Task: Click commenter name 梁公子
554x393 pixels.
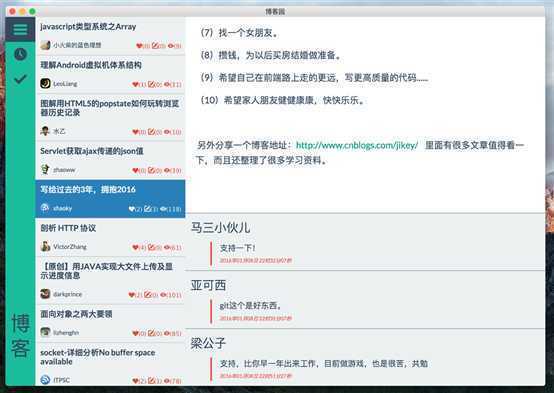Action: 208,343
